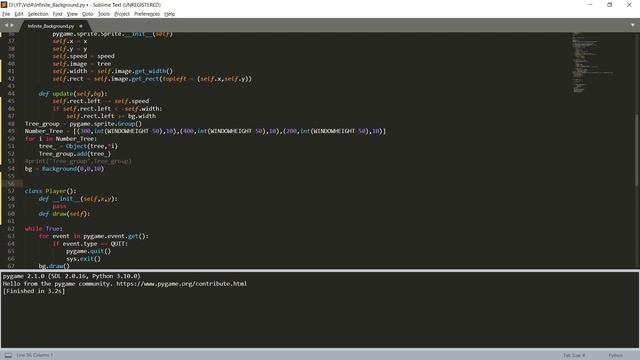Open the Project menu
This screenshot has height=360, width=640.
point(122,14)
